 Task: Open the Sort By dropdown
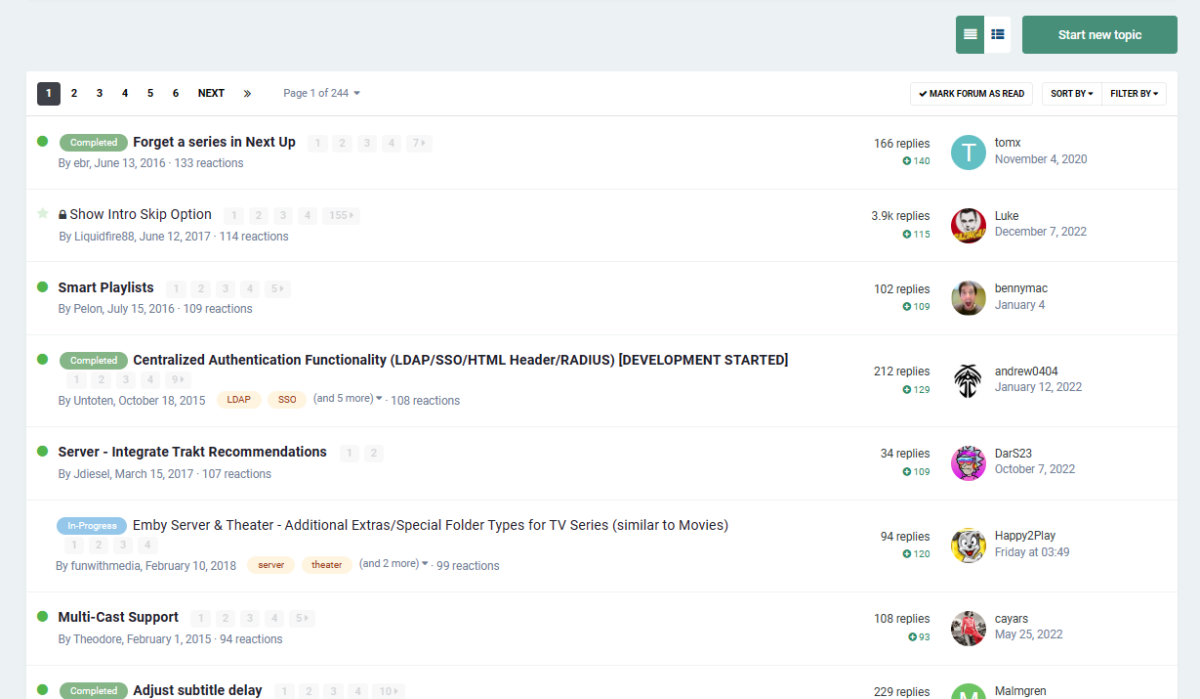point(1071,94)
